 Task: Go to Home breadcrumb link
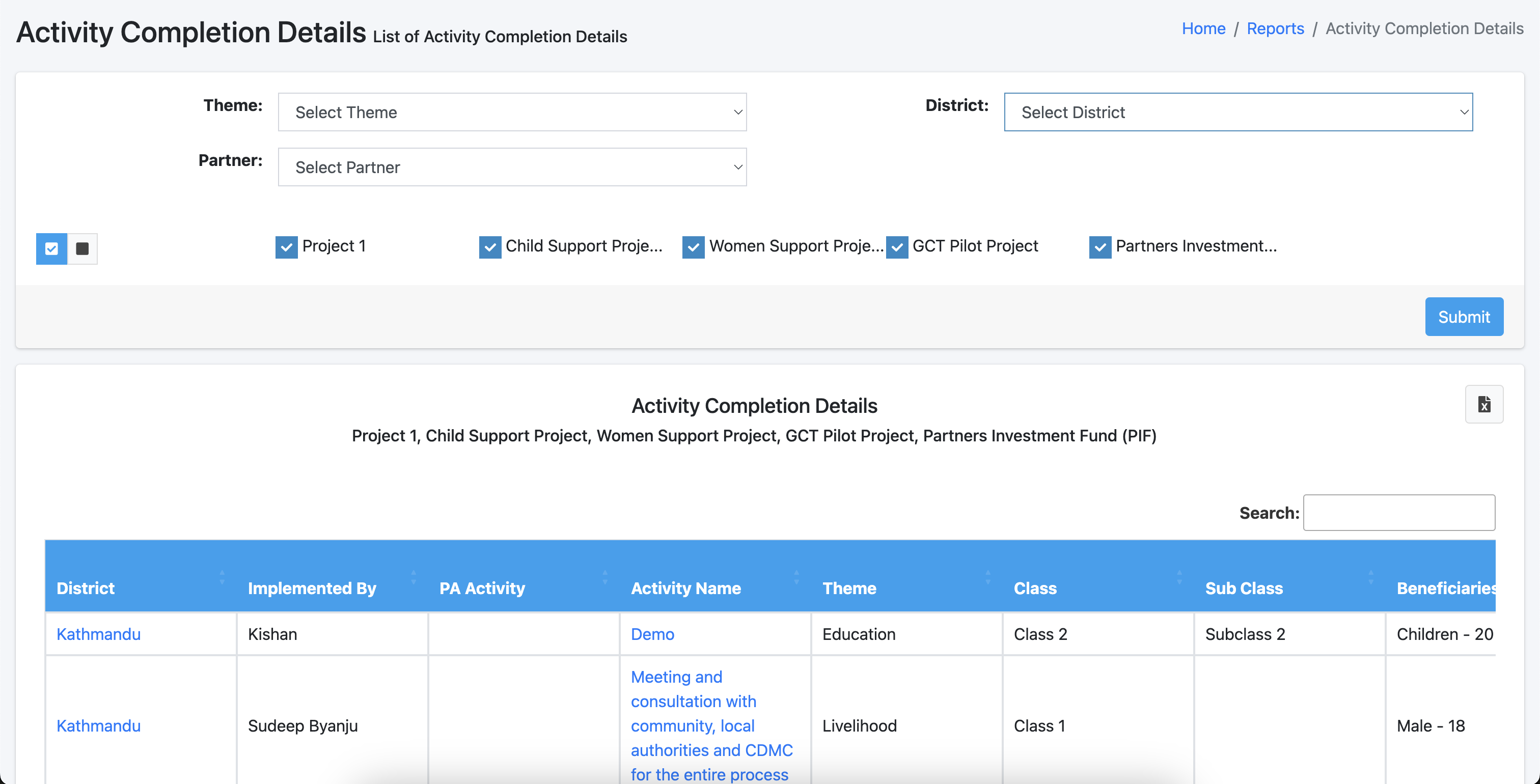[x=1203, y=28]
